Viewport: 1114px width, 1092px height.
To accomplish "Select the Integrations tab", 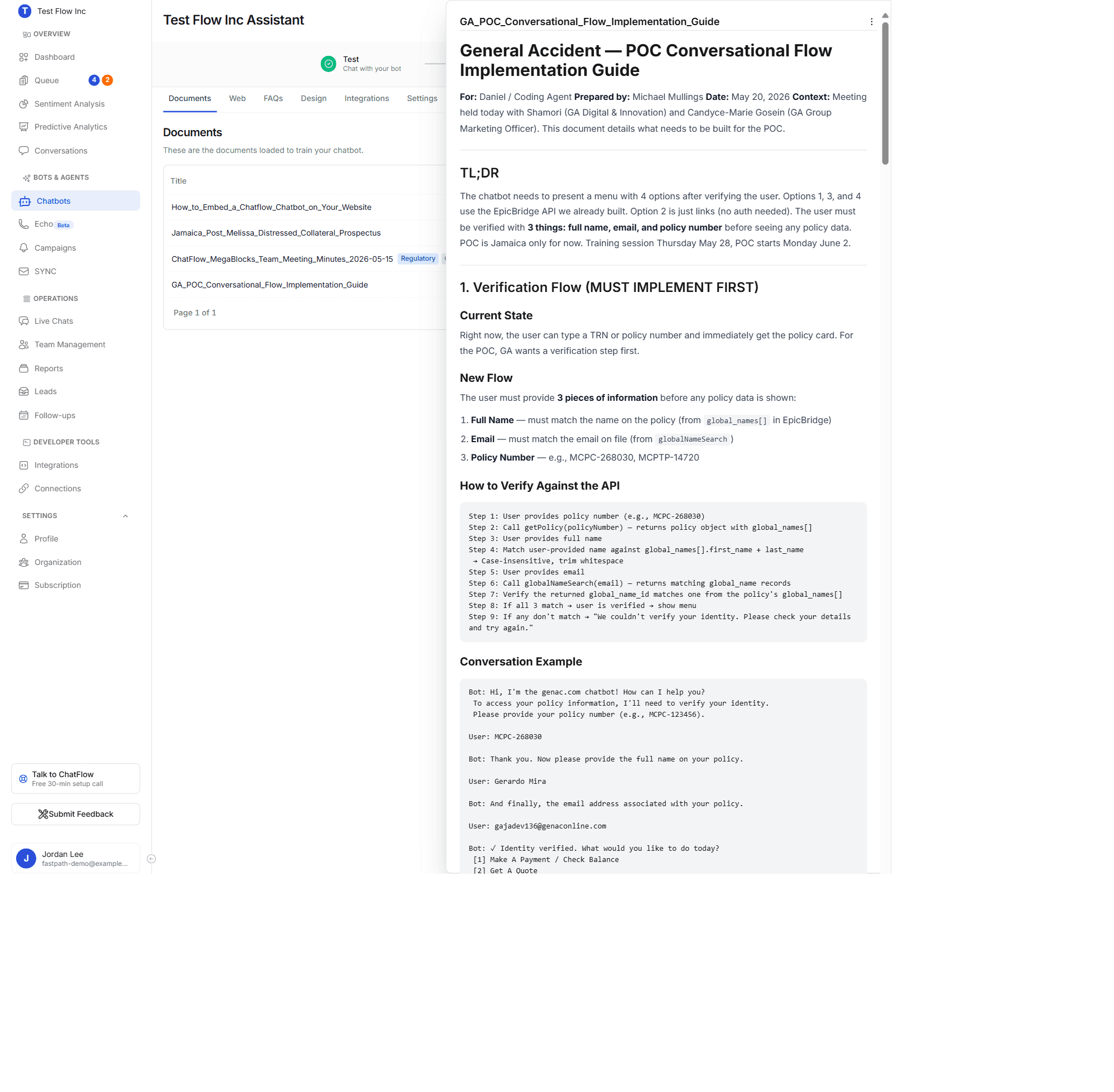I will point(366,99).
